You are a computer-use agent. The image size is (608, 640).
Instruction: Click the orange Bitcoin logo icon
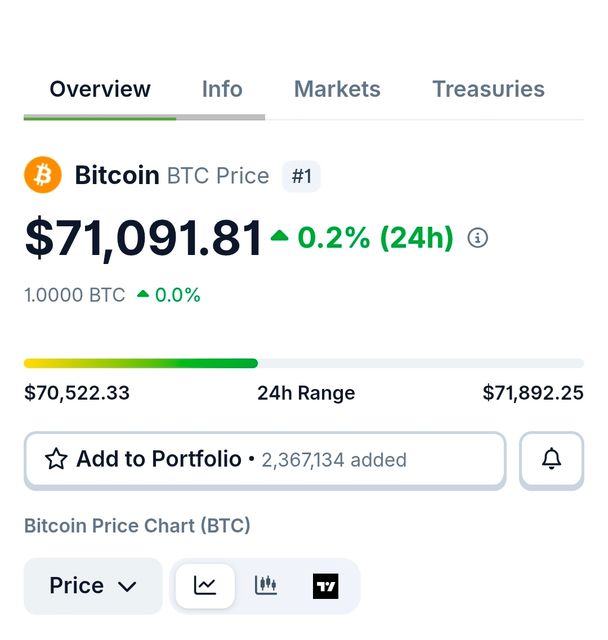point(43,176)
